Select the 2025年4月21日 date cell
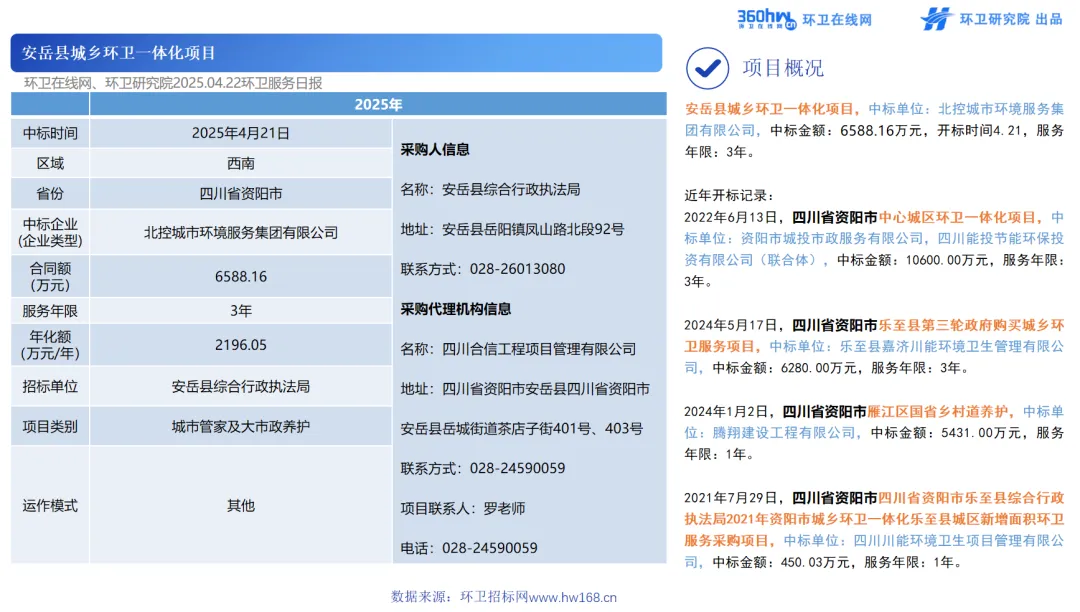This screenshot has width=1080, height=612. coord(240,134)
